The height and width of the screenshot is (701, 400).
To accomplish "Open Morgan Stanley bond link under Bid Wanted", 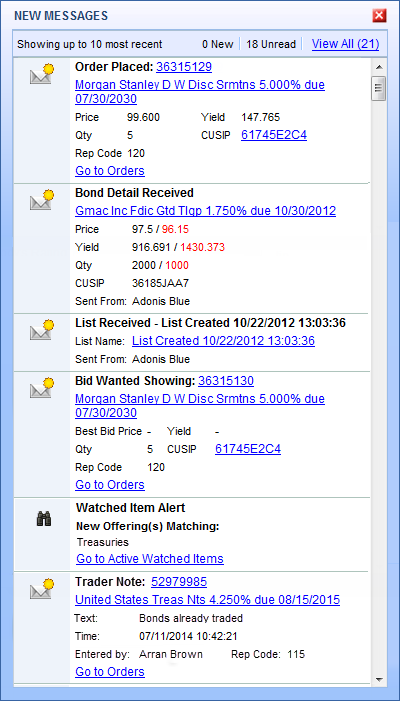I will click(x=200, y=405).
